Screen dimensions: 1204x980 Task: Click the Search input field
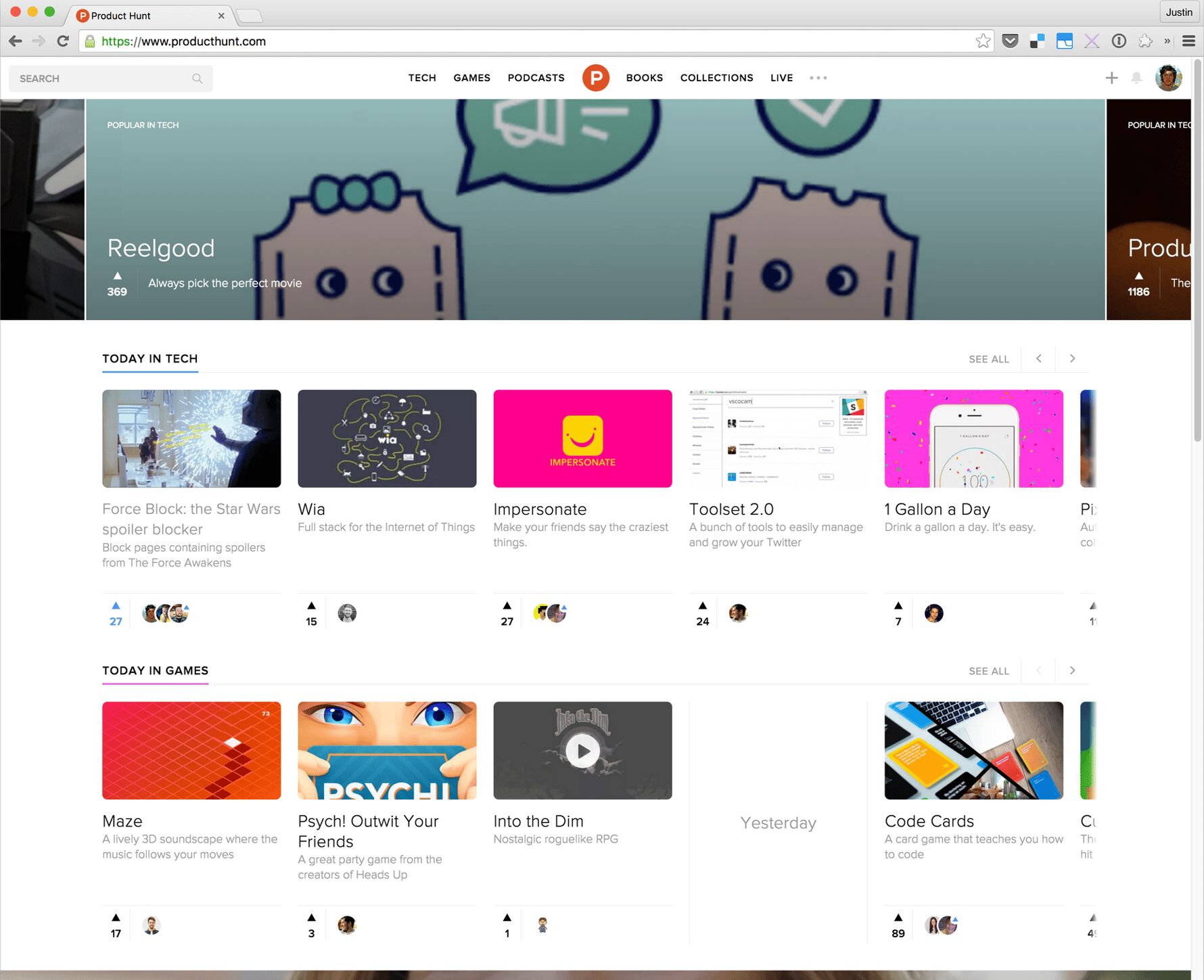[101, 78]
